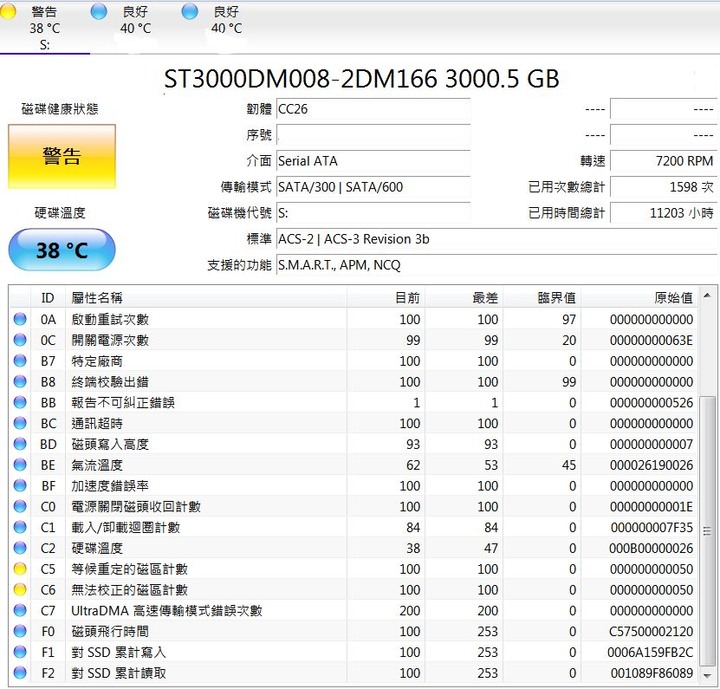Viewport: 720px width, 689px height.
Task: Click the blue status icon for attribute BB
Action: pos(20,402)
